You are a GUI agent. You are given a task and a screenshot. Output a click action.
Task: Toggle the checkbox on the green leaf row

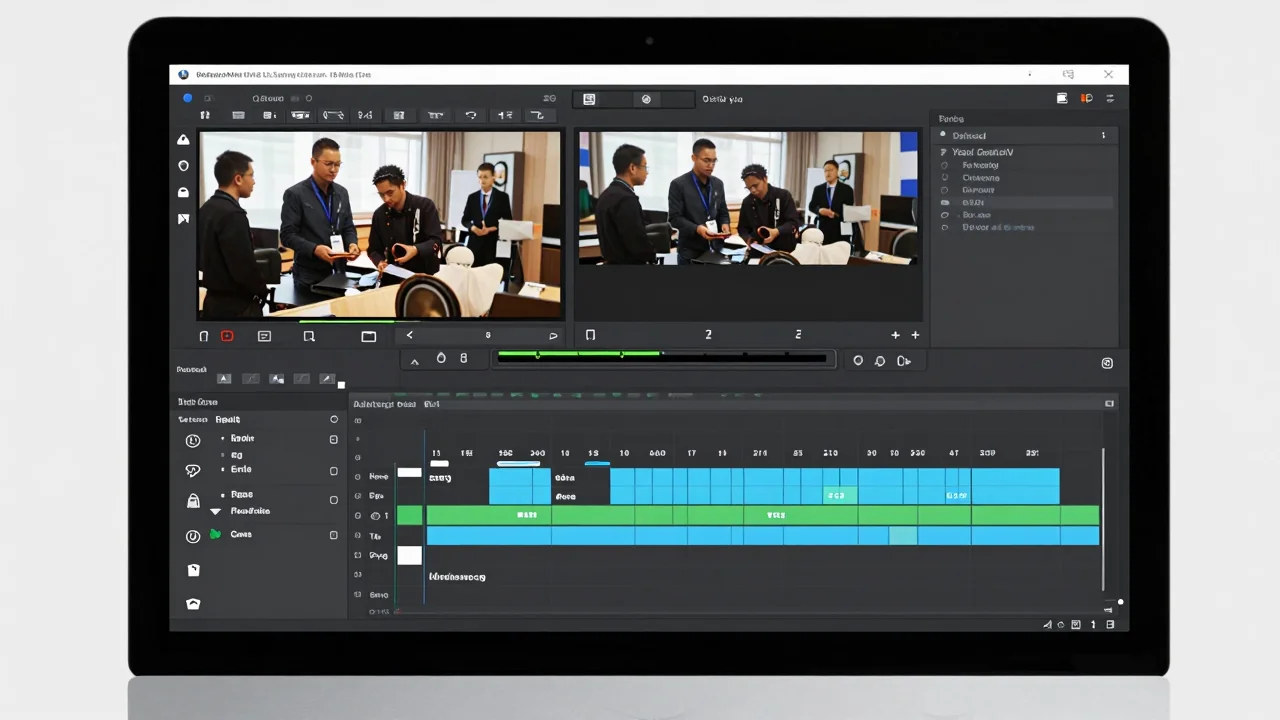tap(334, 535)
